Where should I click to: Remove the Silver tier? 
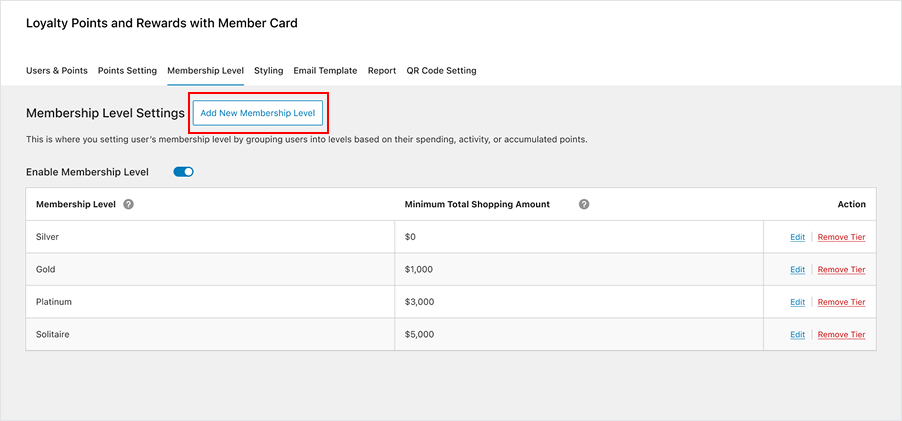coord(841,237)
